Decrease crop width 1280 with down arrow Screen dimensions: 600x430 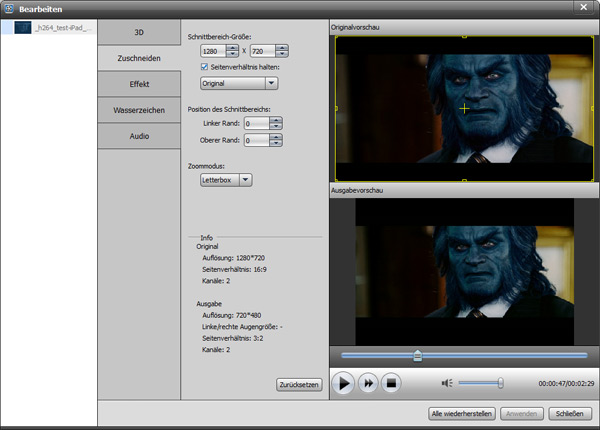coord(232,54)
